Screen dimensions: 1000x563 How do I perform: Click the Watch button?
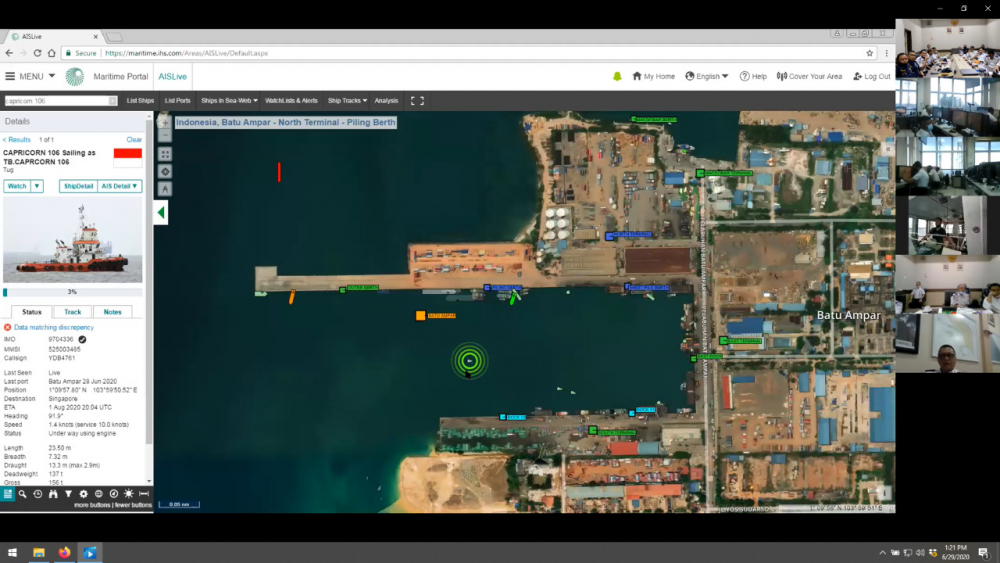point(17,186)
